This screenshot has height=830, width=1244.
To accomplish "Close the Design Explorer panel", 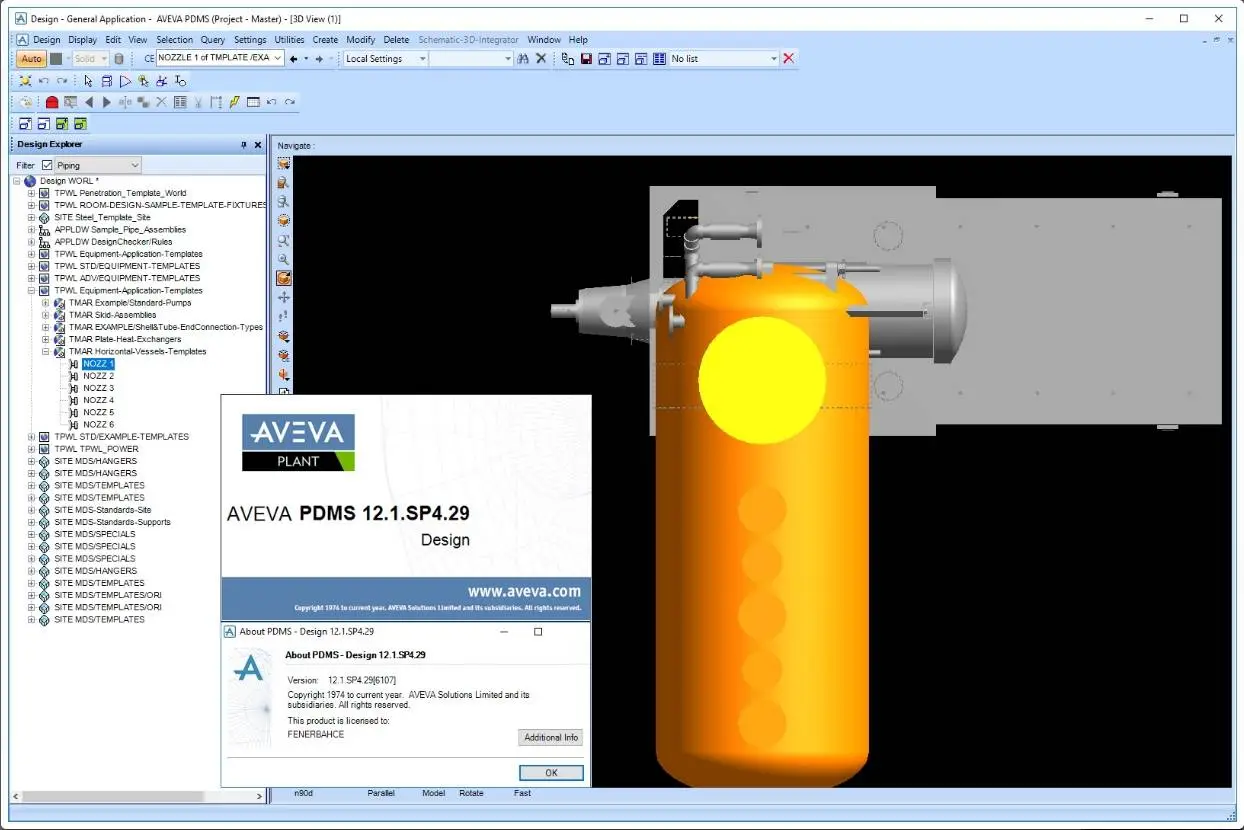I will [x=257, y=145].
